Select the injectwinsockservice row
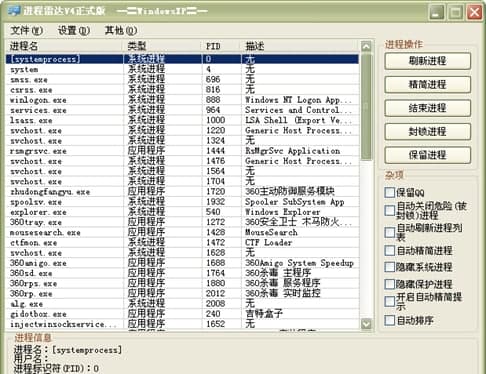The image size is (486, 374). (183, 324)
